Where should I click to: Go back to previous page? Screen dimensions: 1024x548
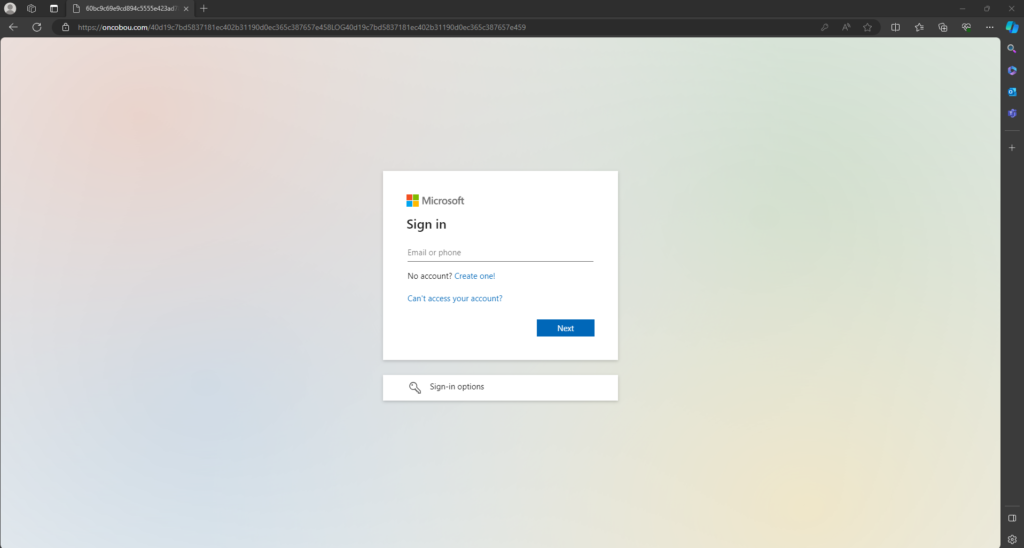[x=13, y=27]
